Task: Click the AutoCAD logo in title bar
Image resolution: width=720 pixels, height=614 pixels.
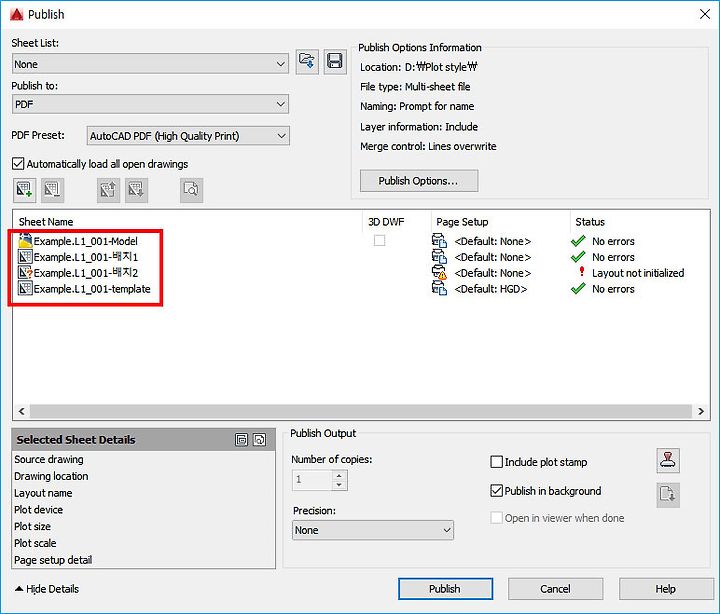Action: pyautogui.click(x=17, y=14)
